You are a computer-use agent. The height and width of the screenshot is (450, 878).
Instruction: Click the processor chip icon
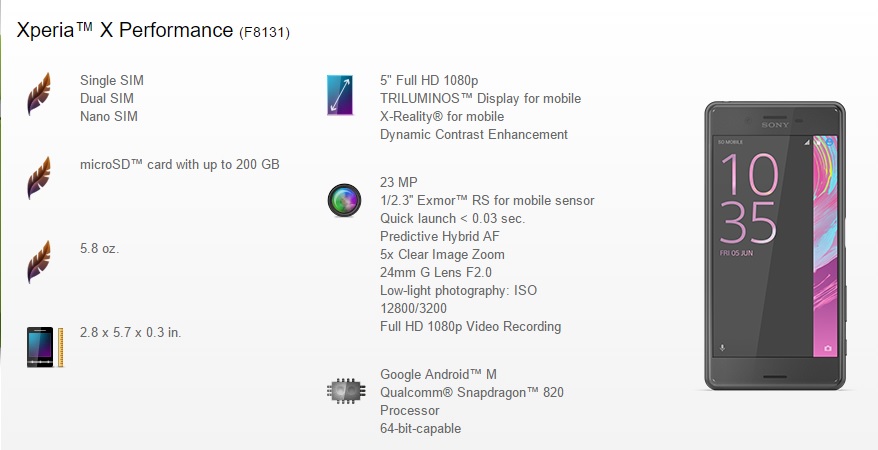340,391
